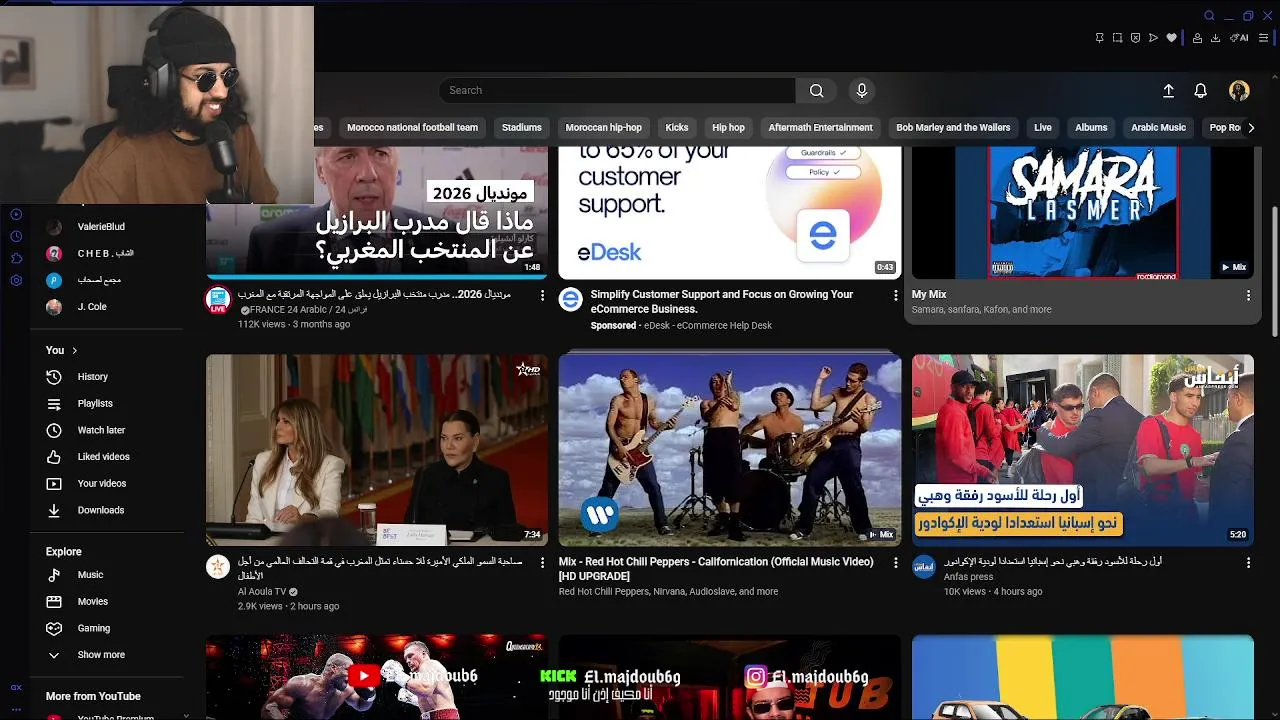Open the player icon in browser sidebar
This screenshot has height=720, width=1280.
(16, 214)
